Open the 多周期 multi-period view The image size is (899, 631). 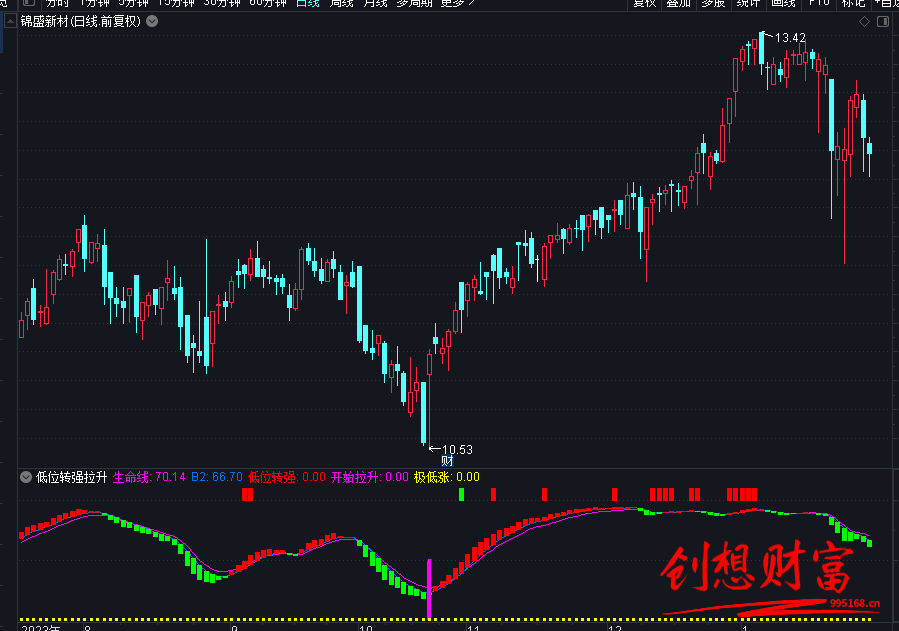415,3
